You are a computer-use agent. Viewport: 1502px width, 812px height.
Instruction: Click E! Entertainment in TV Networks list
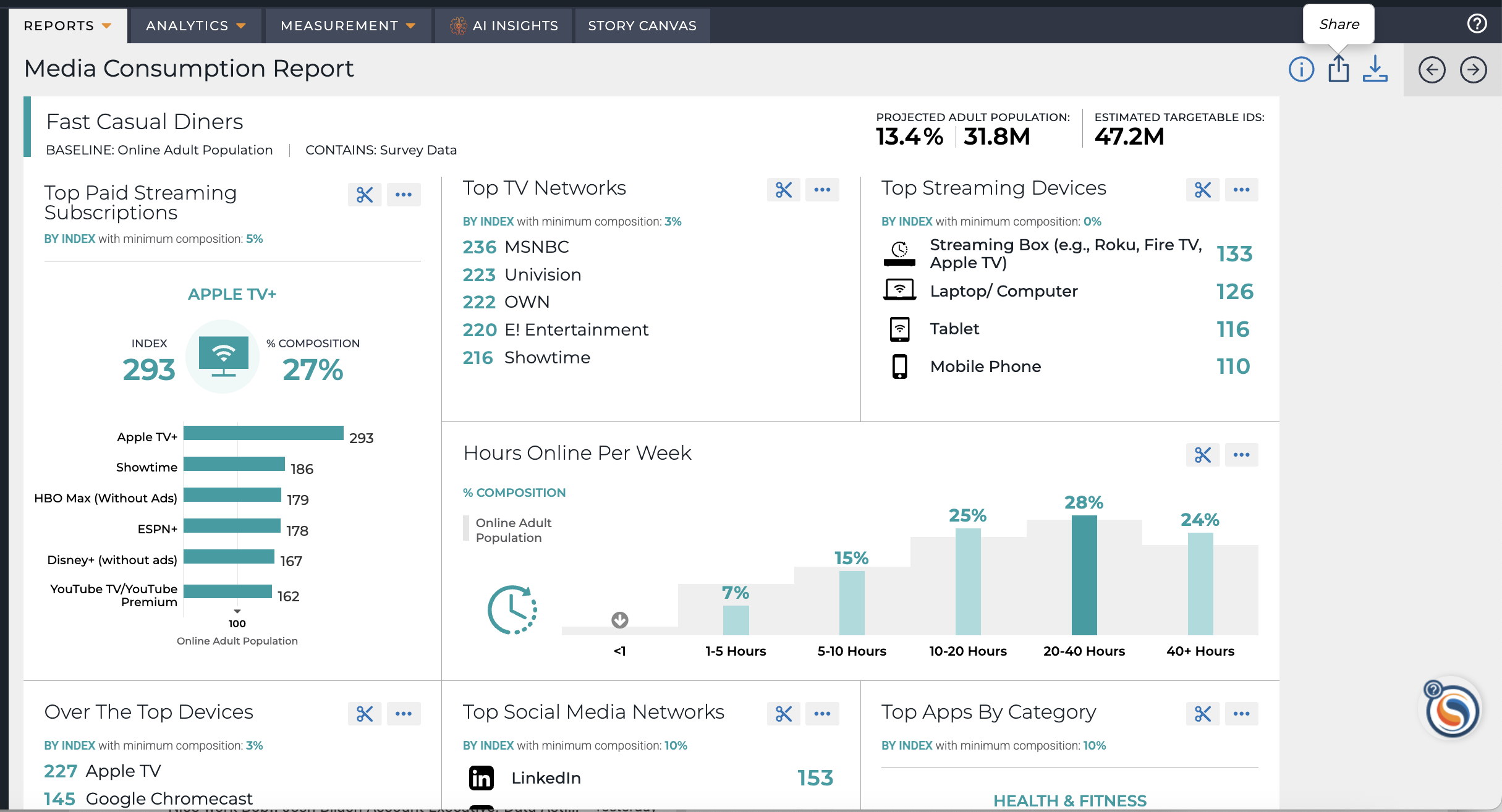click(x=576, y=329)
